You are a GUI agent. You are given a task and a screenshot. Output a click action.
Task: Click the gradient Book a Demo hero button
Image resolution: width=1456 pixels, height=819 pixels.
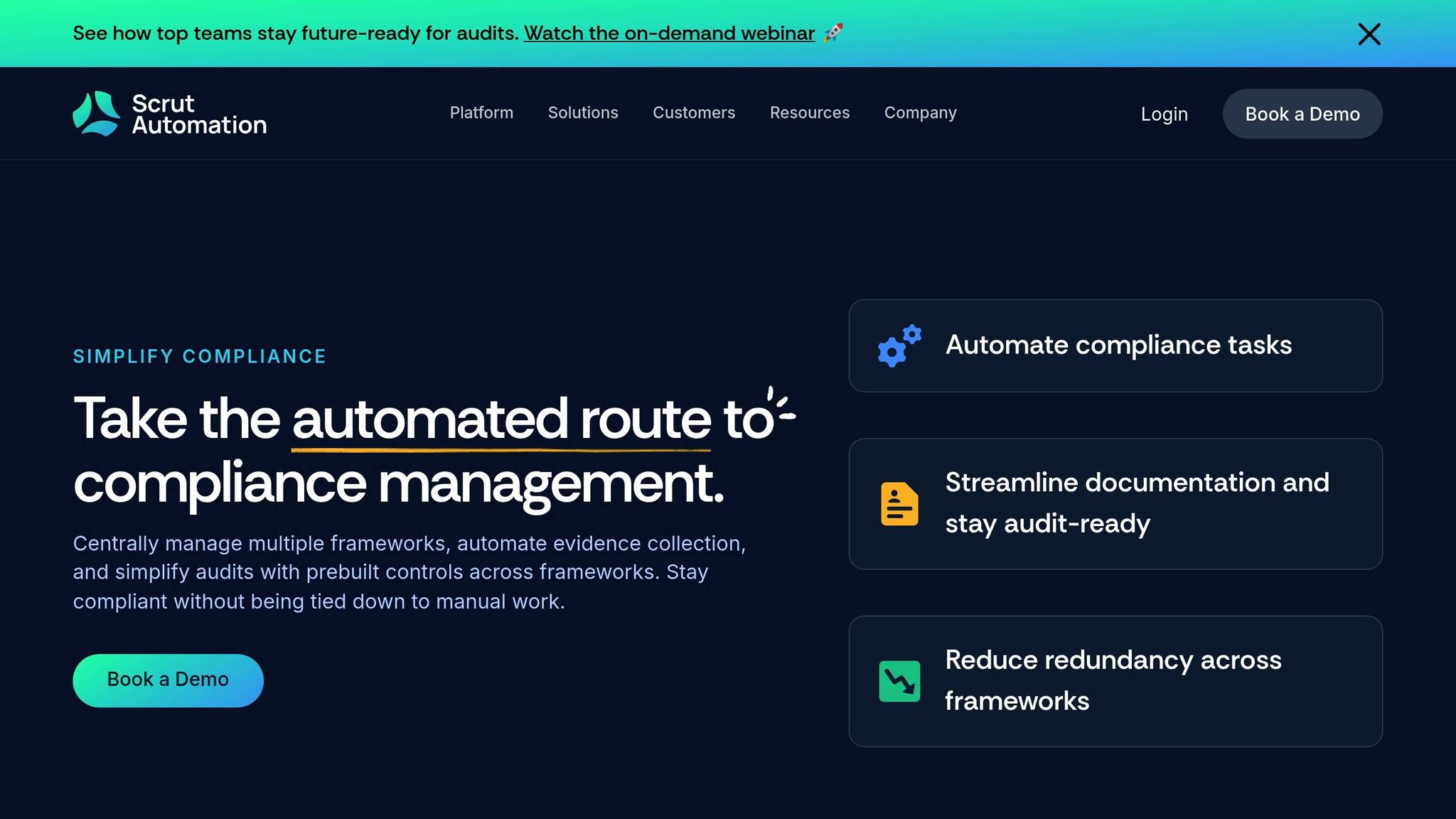(x=168, y=680)
